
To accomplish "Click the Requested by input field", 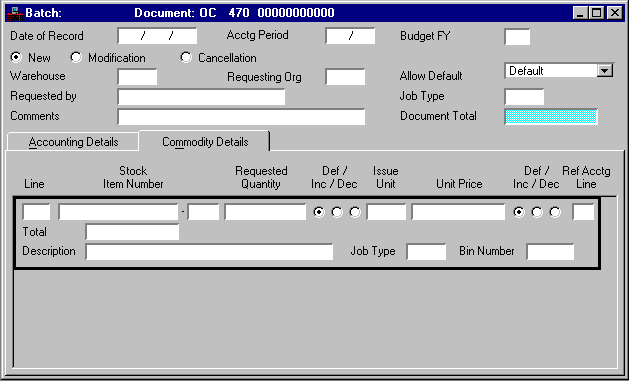I will [201, 97].
